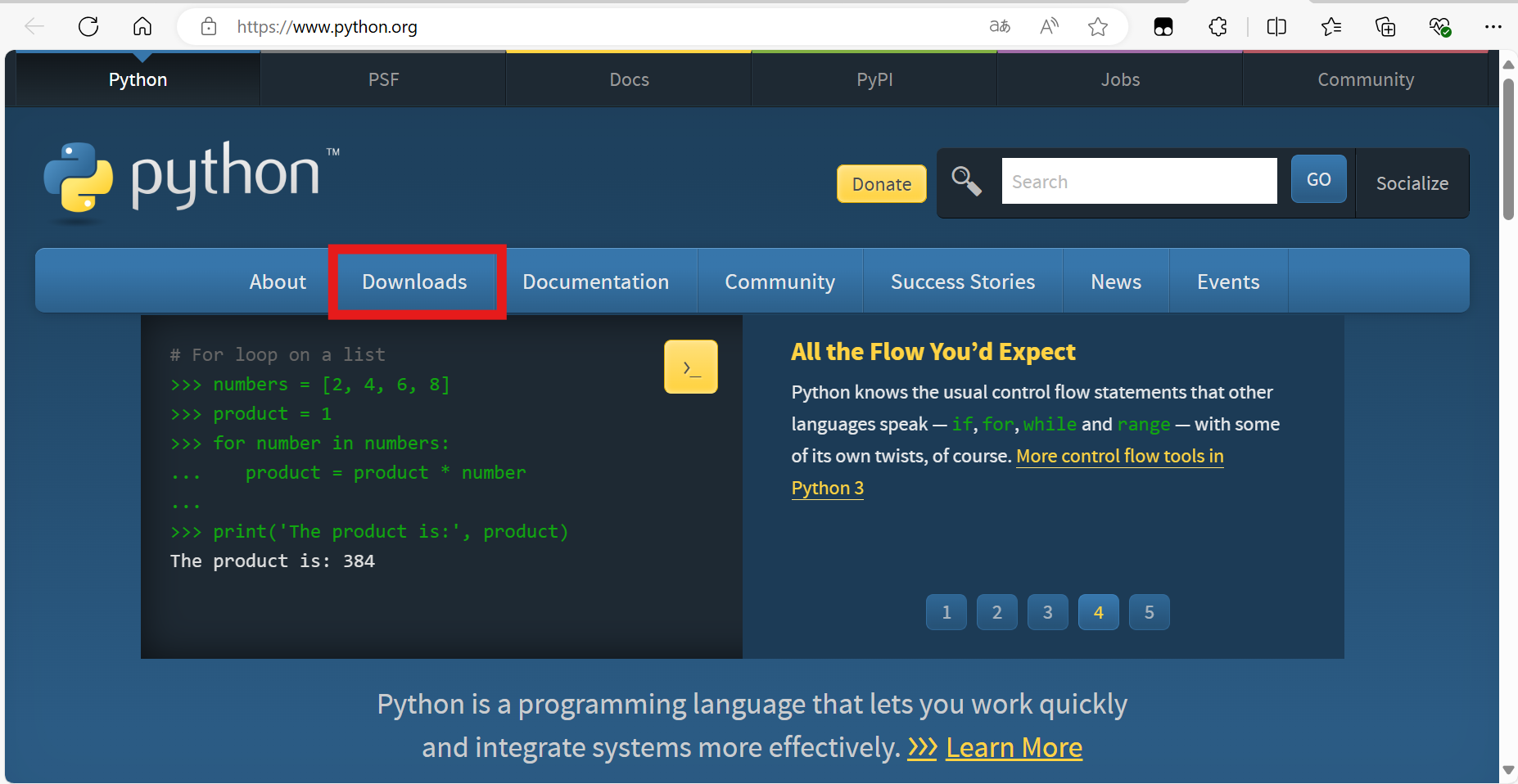This screenshot has height=784, width=1518.
Task: Open the Documentation menu
Action: click(596, 282)
